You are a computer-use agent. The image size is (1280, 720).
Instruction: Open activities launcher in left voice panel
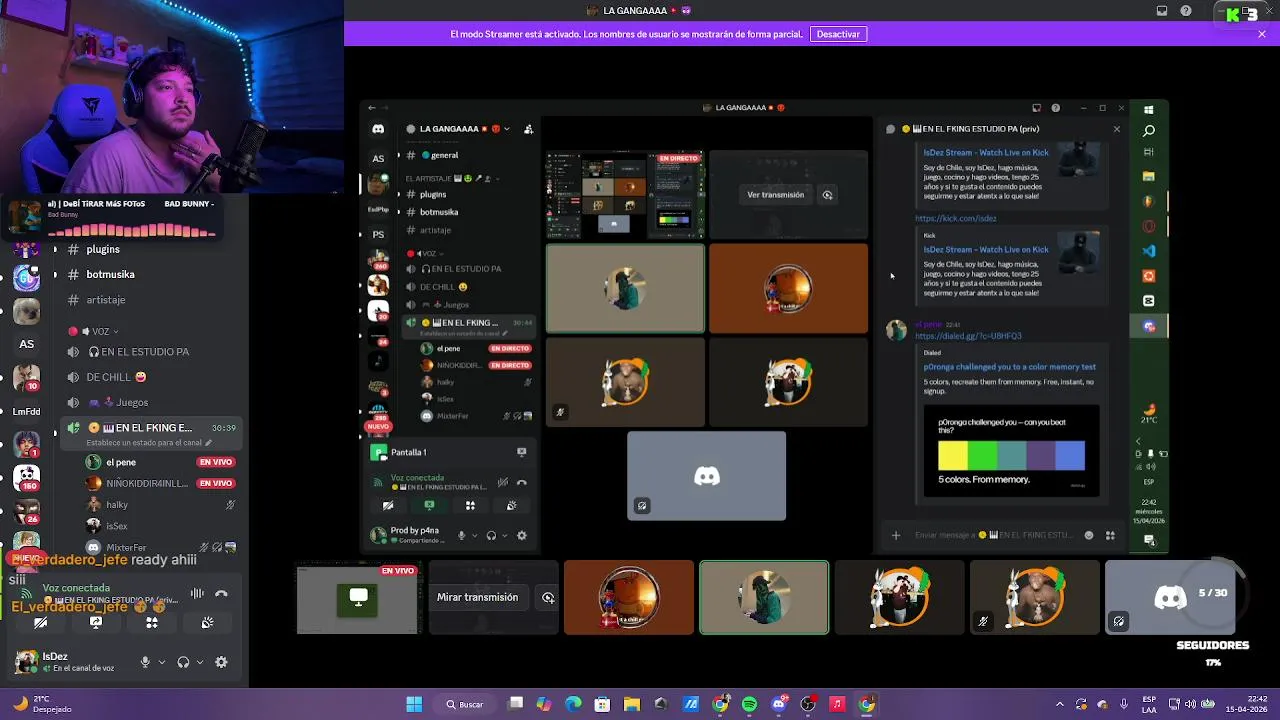click(152, 622)
